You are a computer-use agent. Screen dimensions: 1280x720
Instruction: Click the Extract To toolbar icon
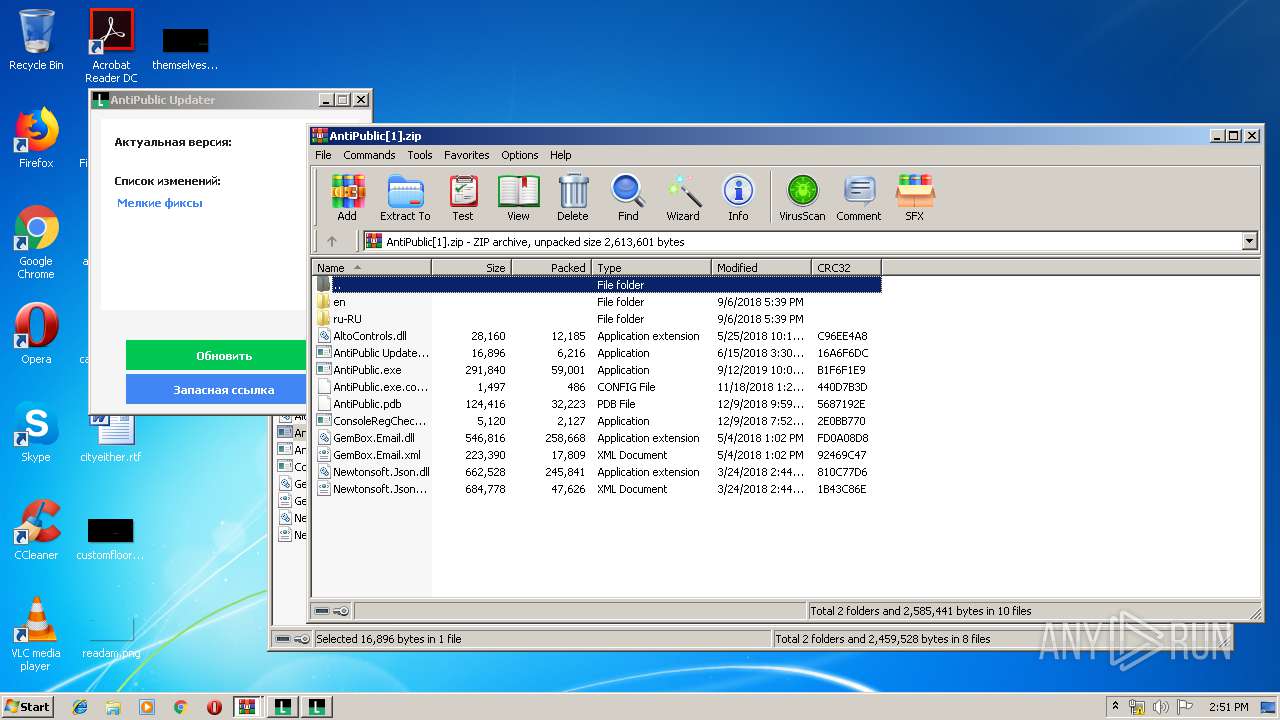[405, 197]
